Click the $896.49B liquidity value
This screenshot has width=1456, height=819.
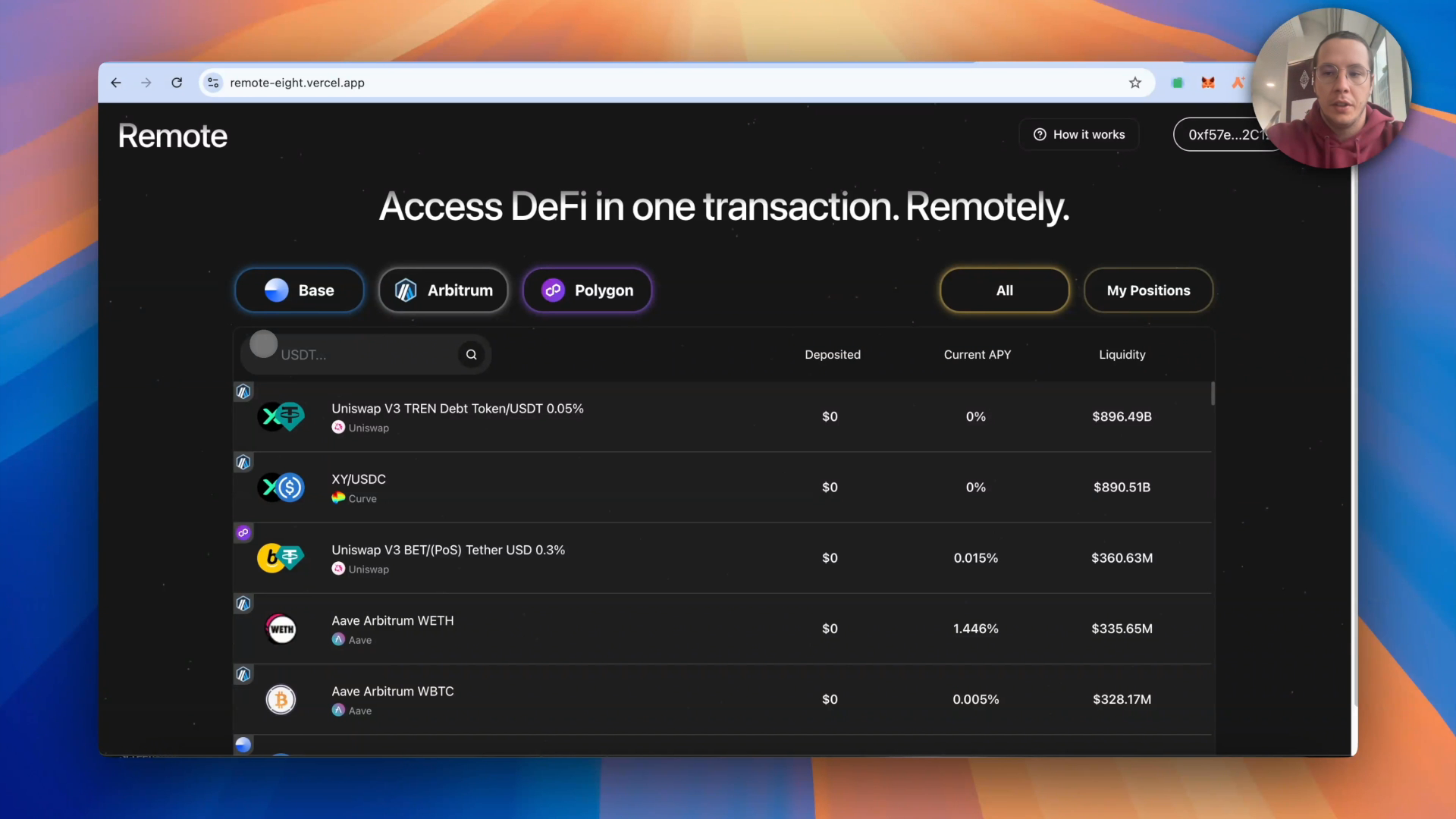coord(1122,416)
